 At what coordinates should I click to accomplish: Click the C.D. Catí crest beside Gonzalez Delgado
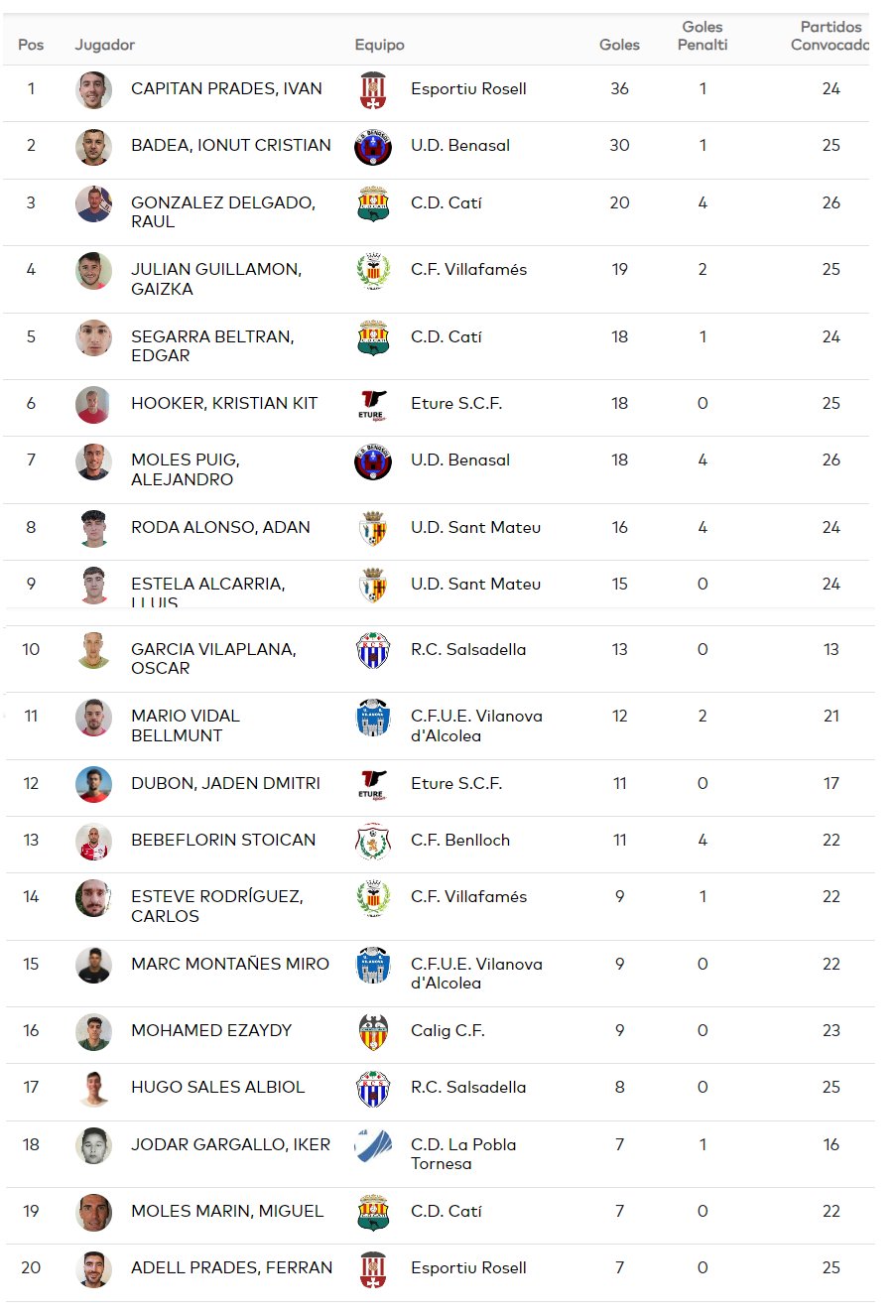click(x=373, y=203)
